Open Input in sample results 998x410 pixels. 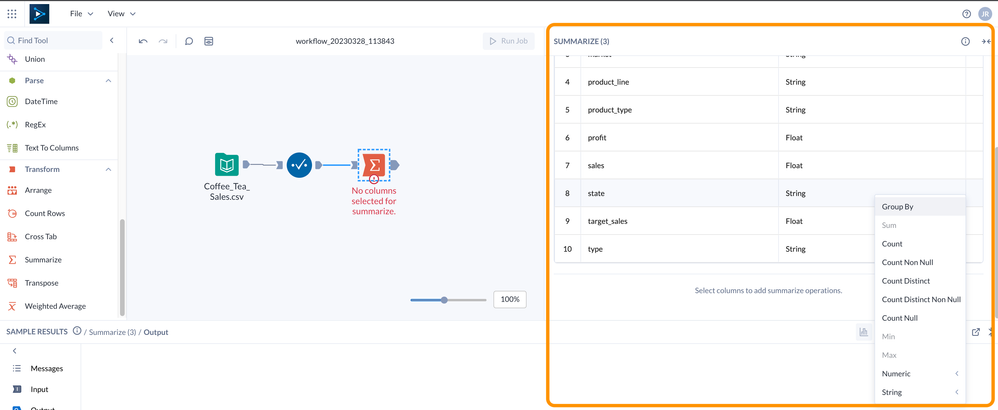pos(39,389)
